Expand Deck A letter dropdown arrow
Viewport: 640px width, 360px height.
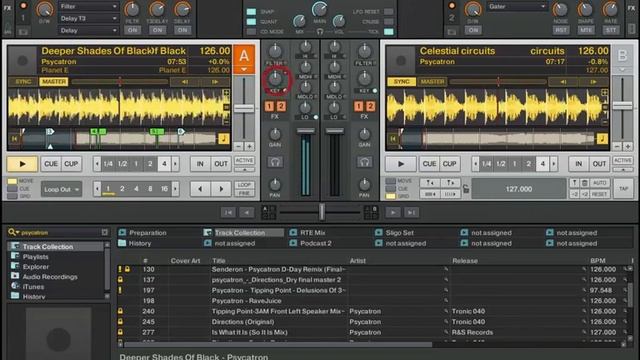click(x=244, y=69)
